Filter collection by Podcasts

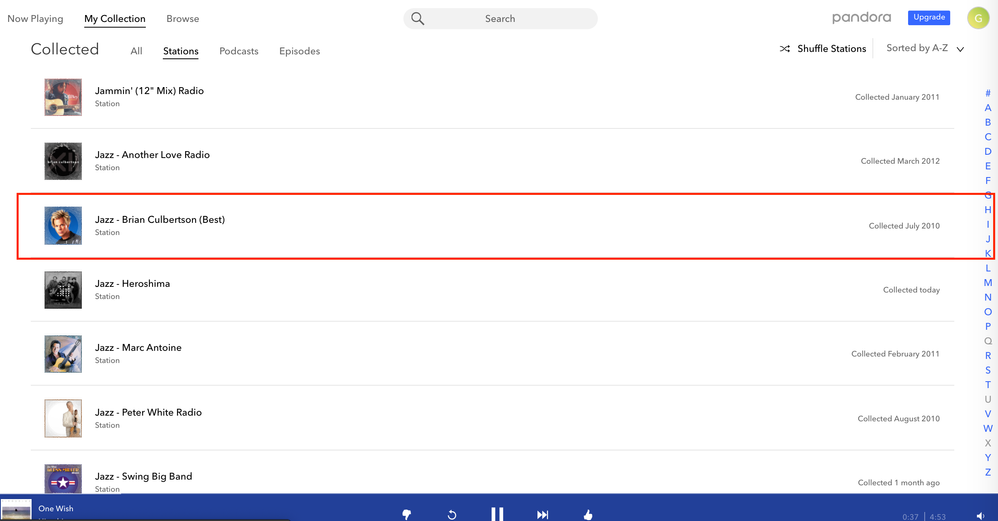click(239, 51)
